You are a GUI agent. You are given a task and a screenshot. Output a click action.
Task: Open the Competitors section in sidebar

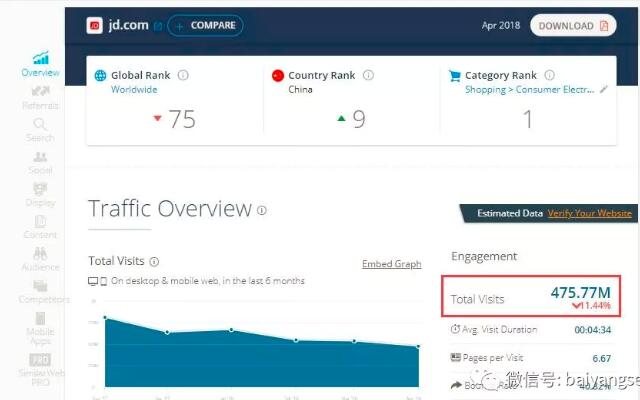40,291
